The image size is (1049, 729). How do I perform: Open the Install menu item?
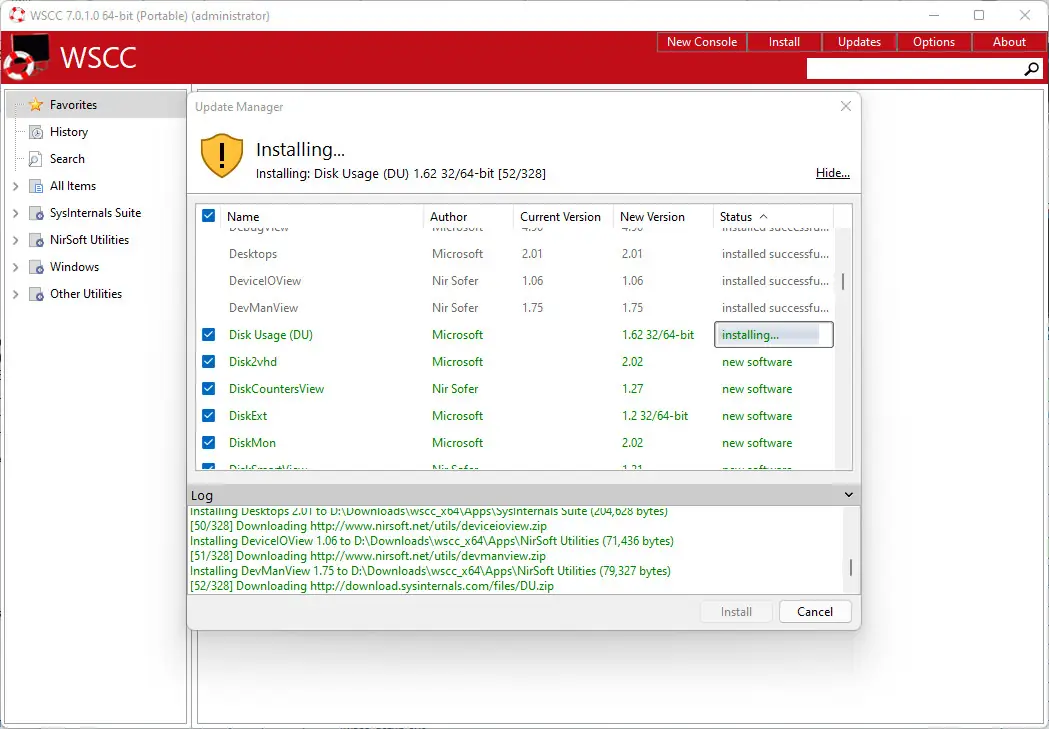[x=784, y=41]
